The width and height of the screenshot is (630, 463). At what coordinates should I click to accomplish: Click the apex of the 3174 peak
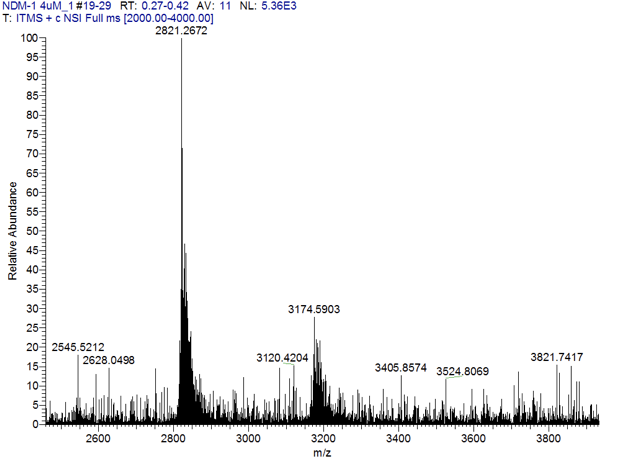coord(315,318)
